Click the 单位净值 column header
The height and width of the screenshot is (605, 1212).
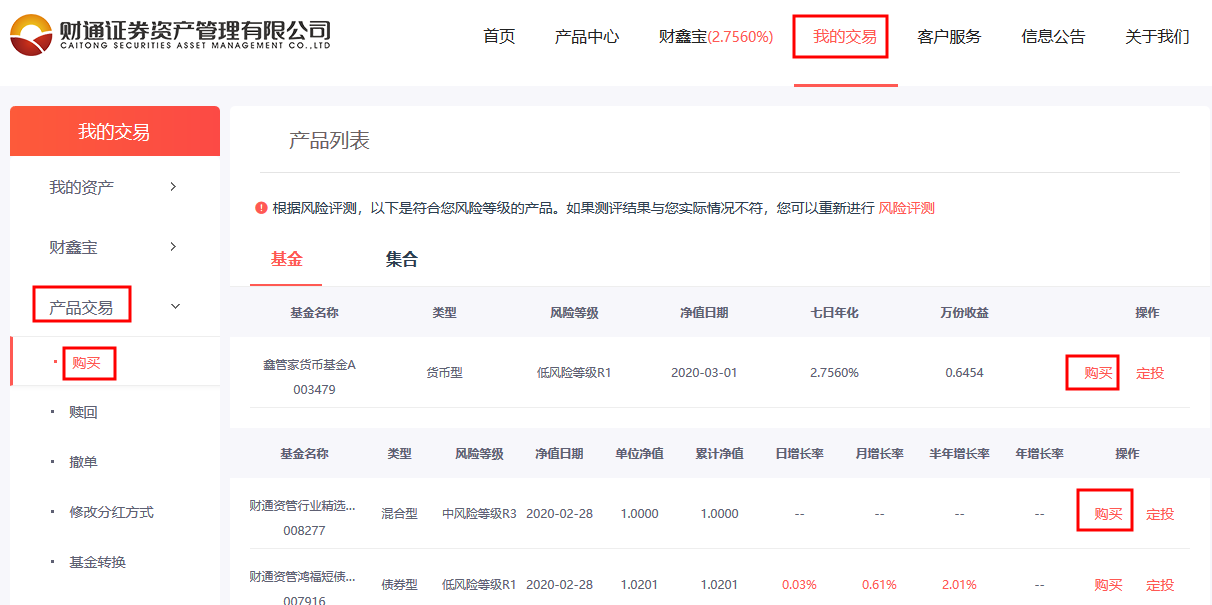point(639,454)
